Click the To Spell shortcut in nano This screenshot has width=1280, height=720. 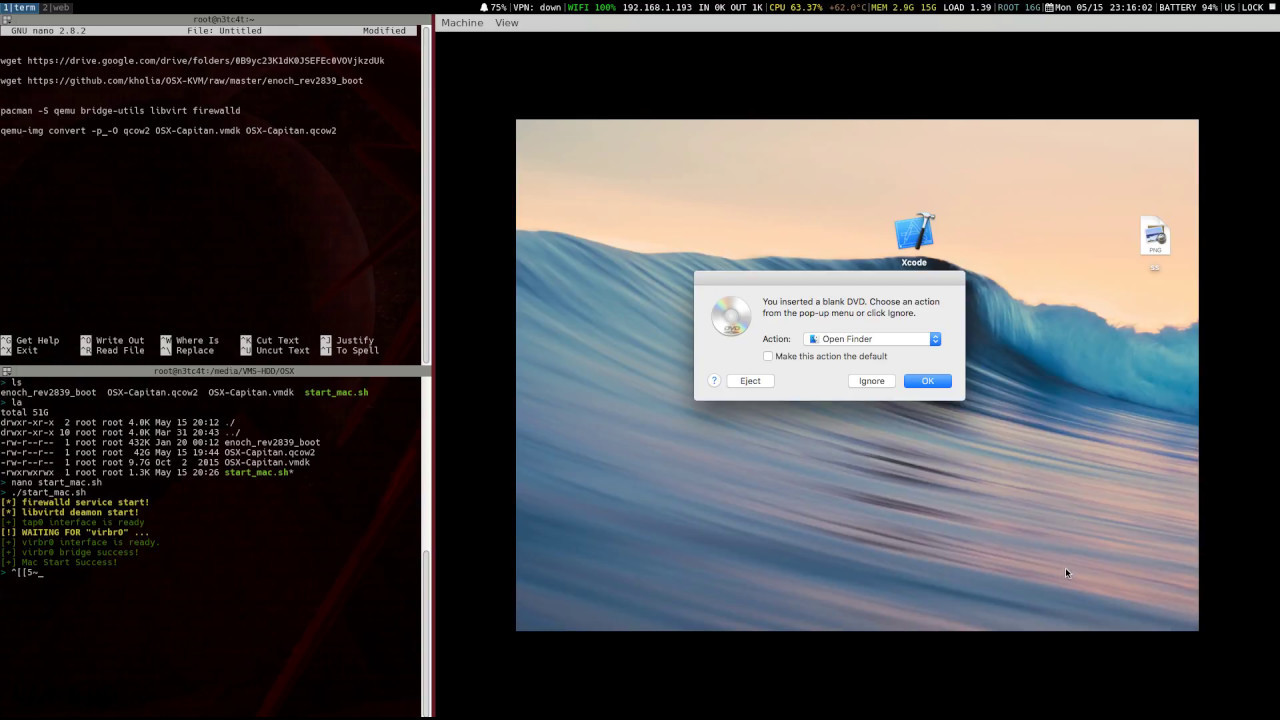pos(350,351)
